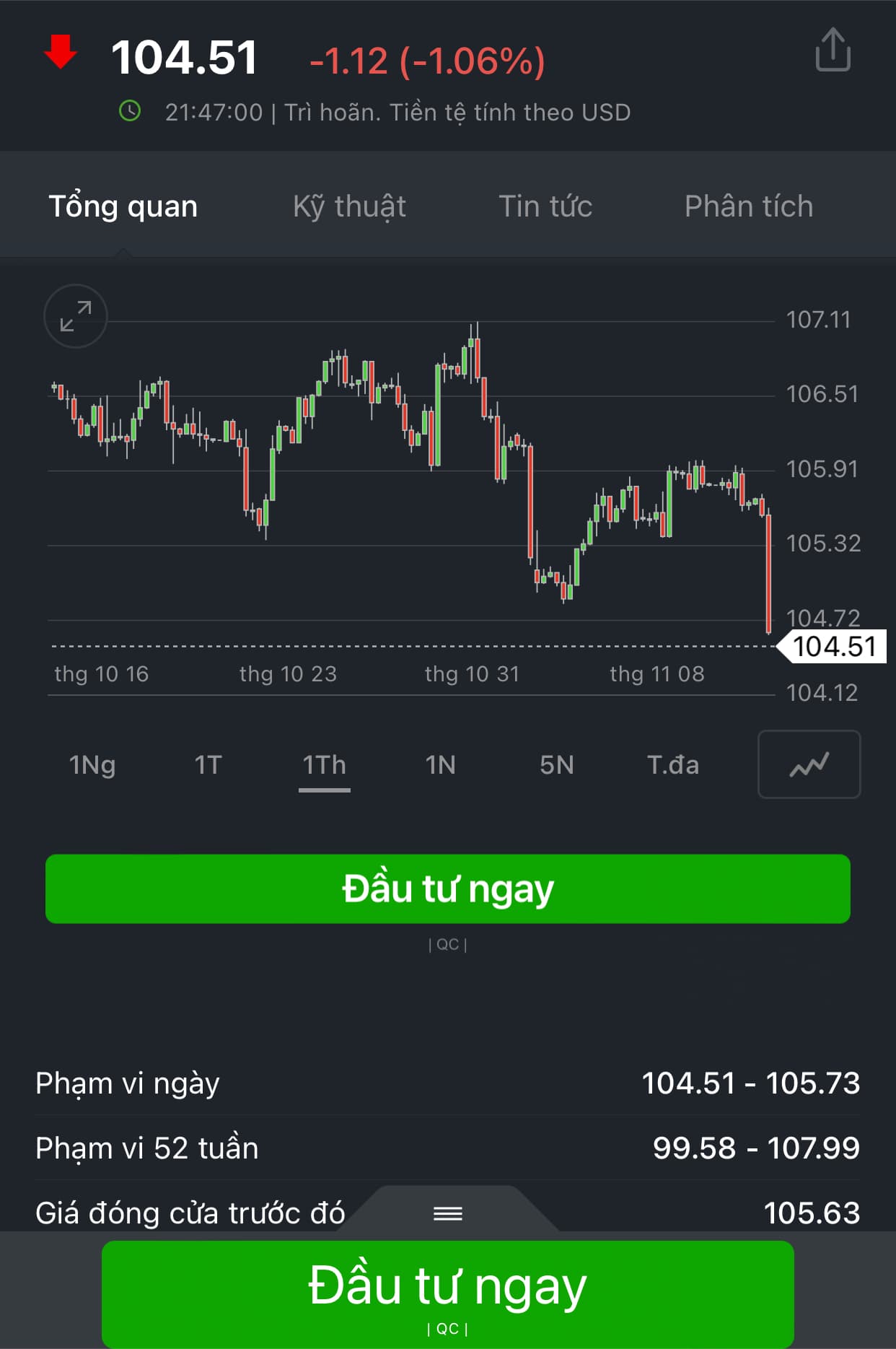Expand the chart to fullscreen
Image resolution: width=896 pixels, height=1349 pixels.
[76, 316]
